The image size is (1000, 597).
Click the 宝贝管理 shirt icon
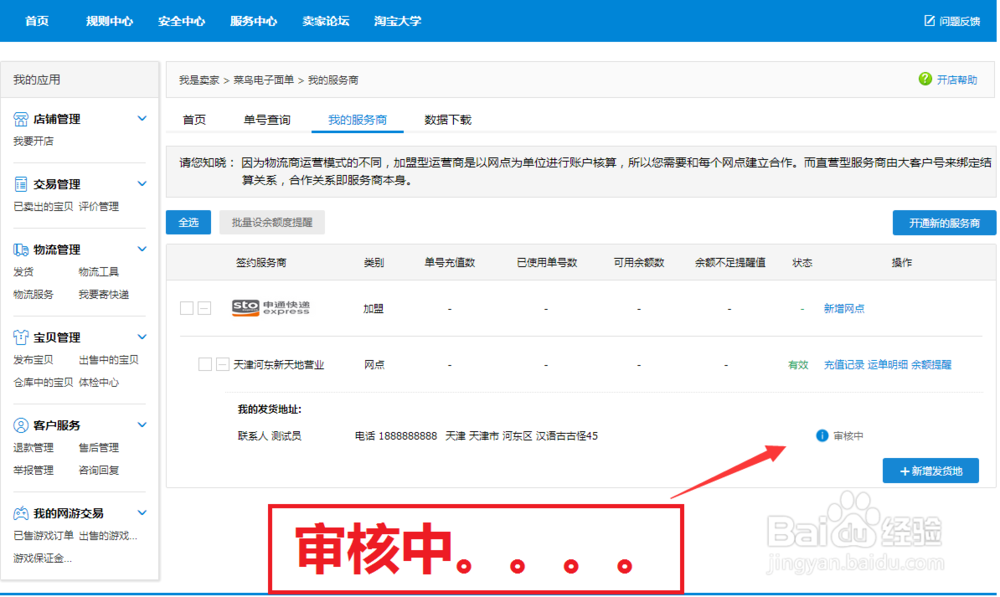(21, 337)
